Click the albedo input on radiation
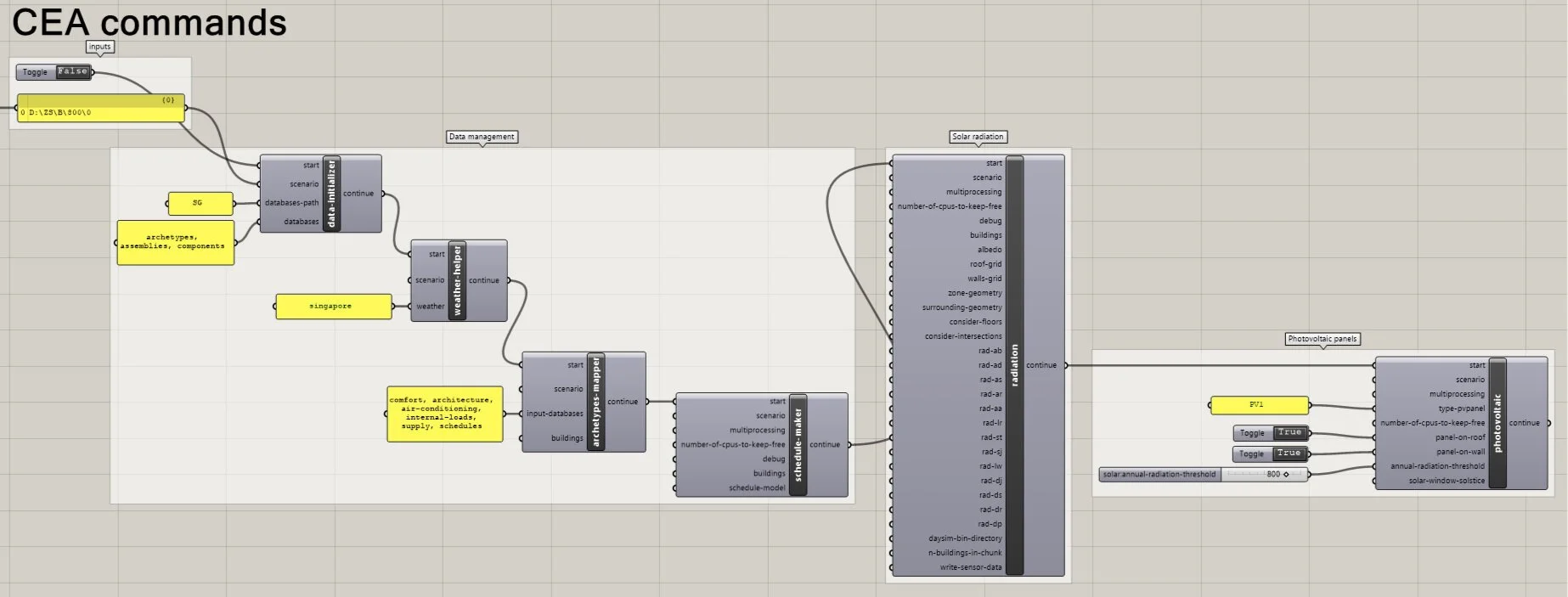This screenshot has height=597, width=1568. pos(990,250)
